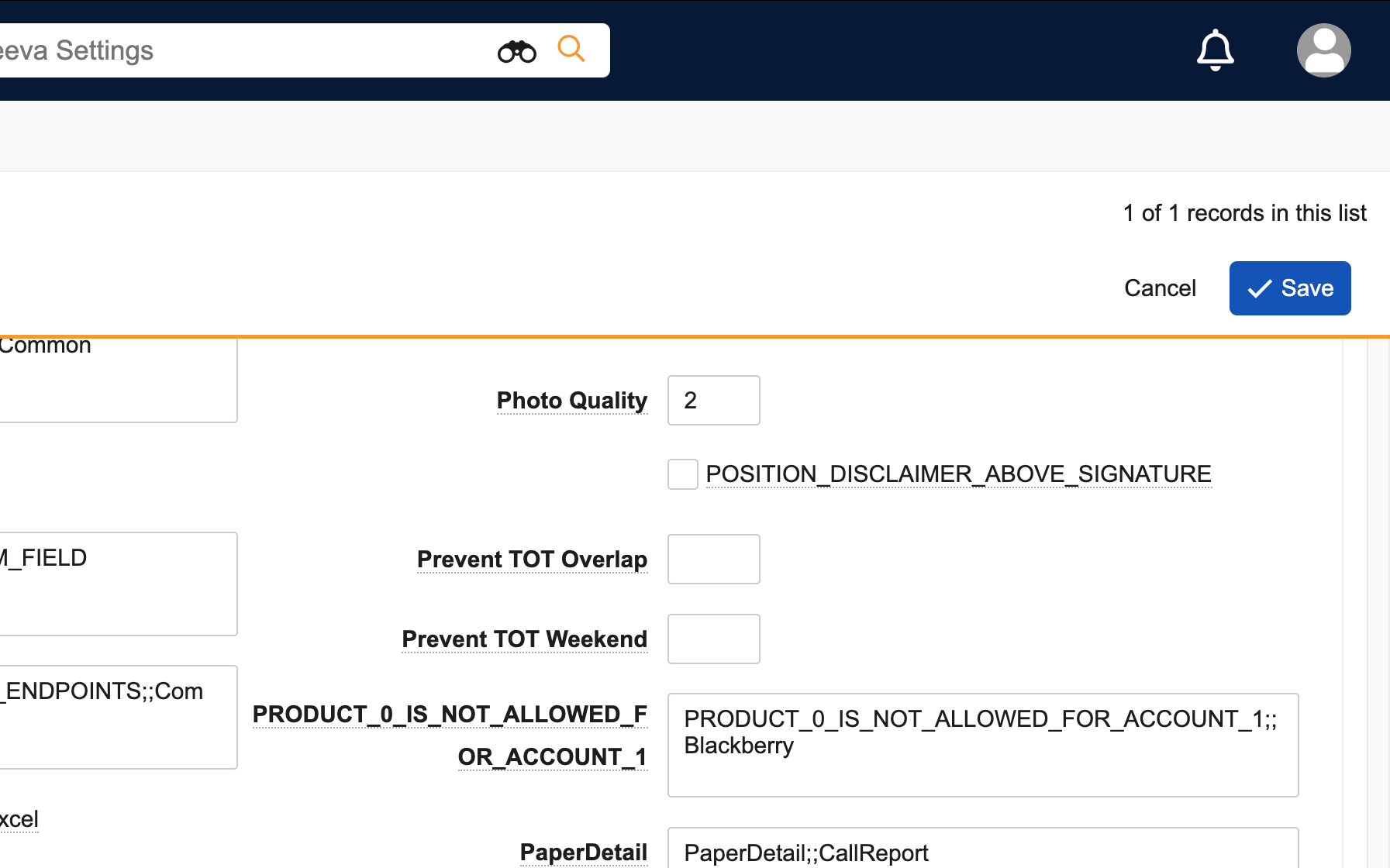Image resolution: width=1390 pixels, height=868 pixels.
Task: Enable POSITION_DISCLAIMER_ABOVE_SIGNATURE checkbox
Action: click(683, 474)
